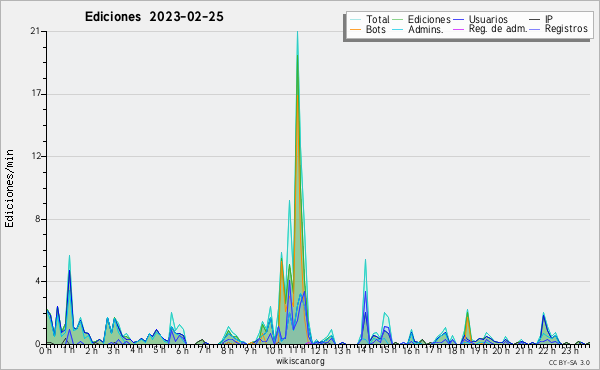Viewport: 600px width, 370px height.
Task: Click the magenta Reg. de adm. legend swatch
Action: click(x=458, y=29)
